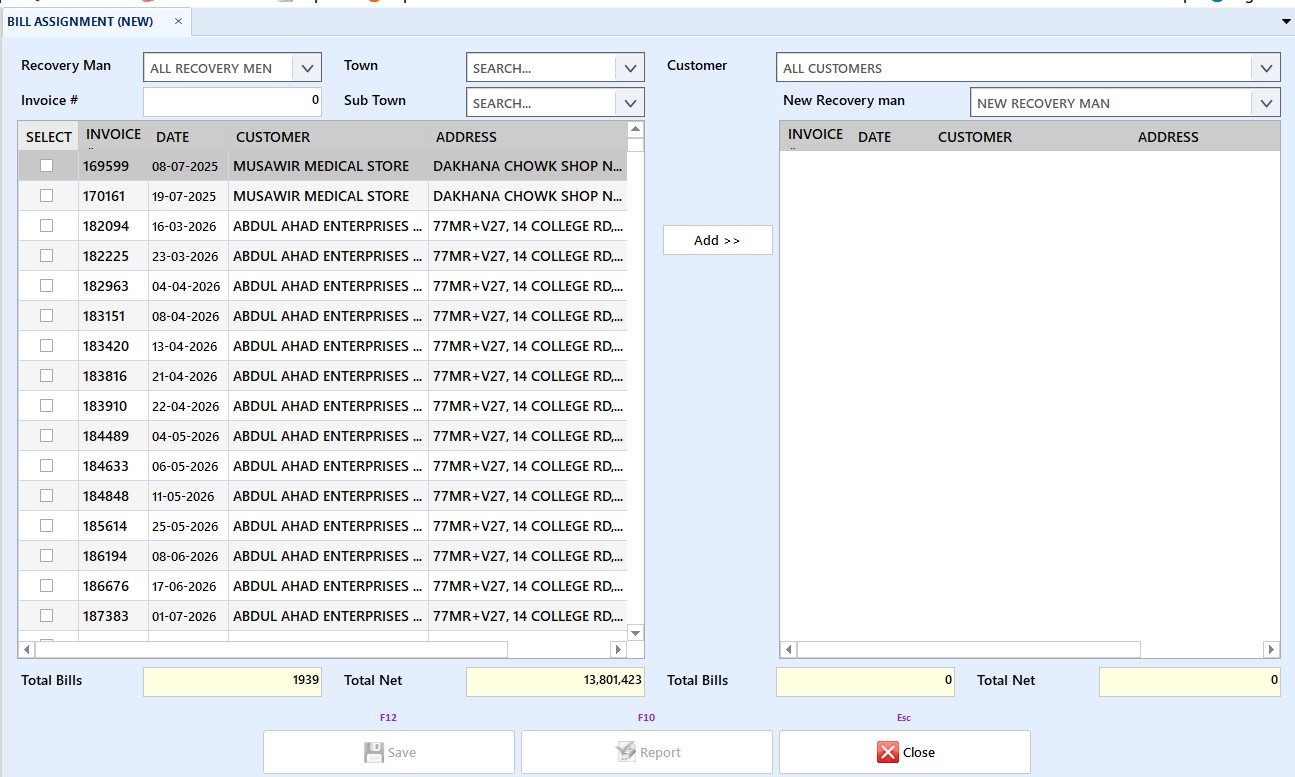Select the checkbox for invoice 182225
This screenshot has width=1295, height=777.
point(46,256)
